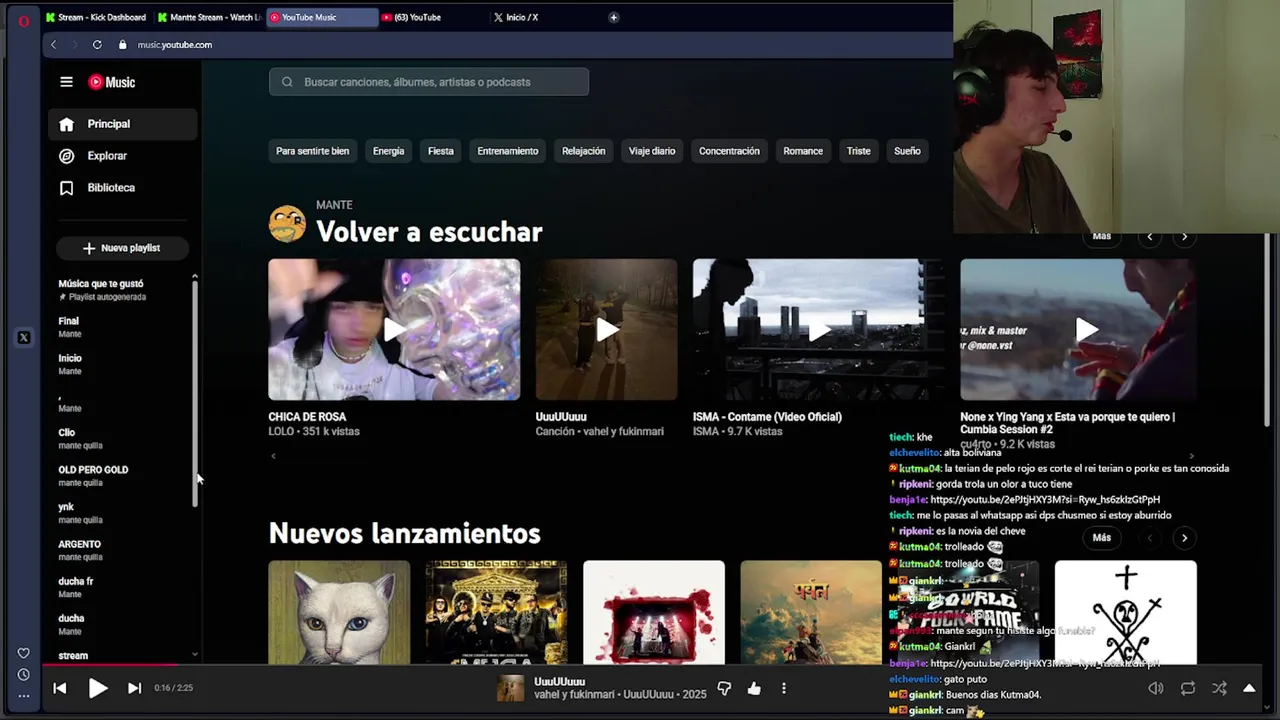Screen dimensions: 1280x720
Task: Select the Sueño chip
Action: point(907,151)
